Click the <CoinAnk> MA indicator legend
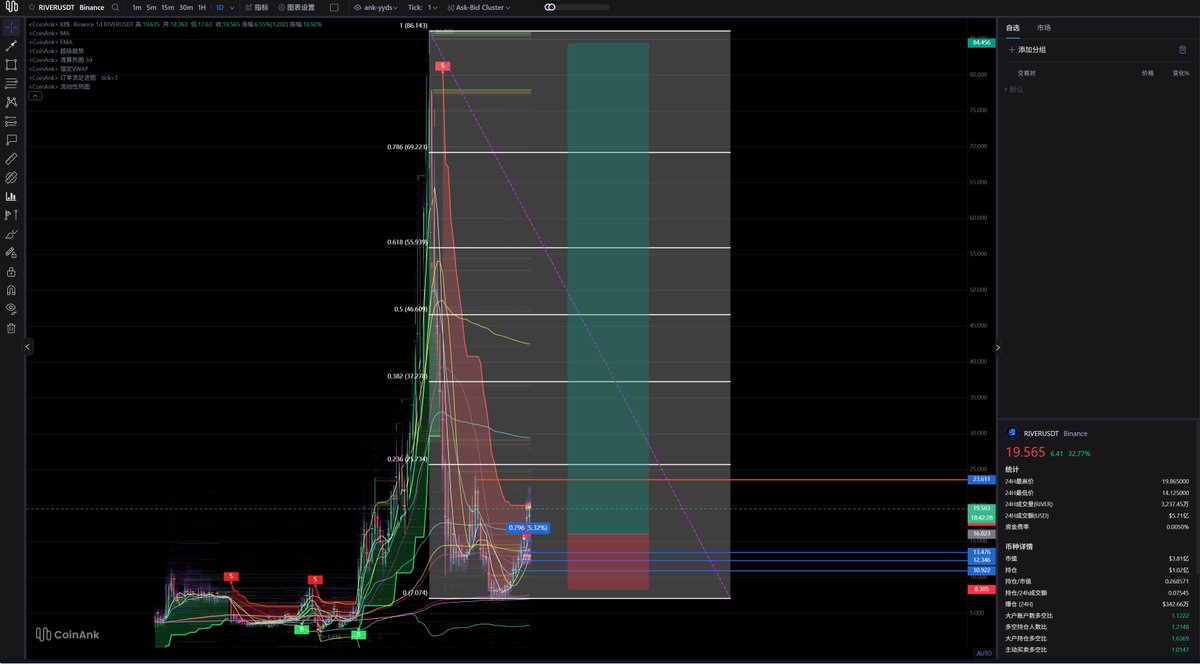The width and height of the screenshot is (1200, 664). 49,32
